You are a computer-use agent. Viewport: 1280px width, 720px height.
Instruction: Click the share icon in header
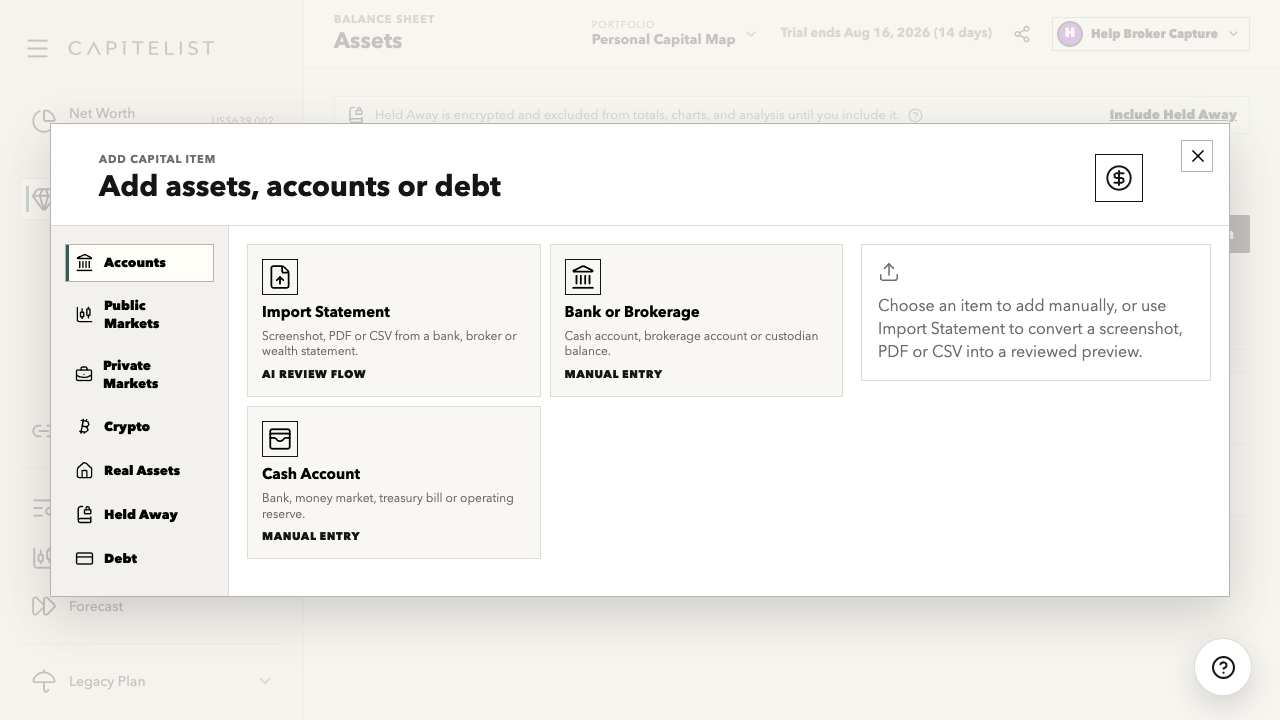1022,34
